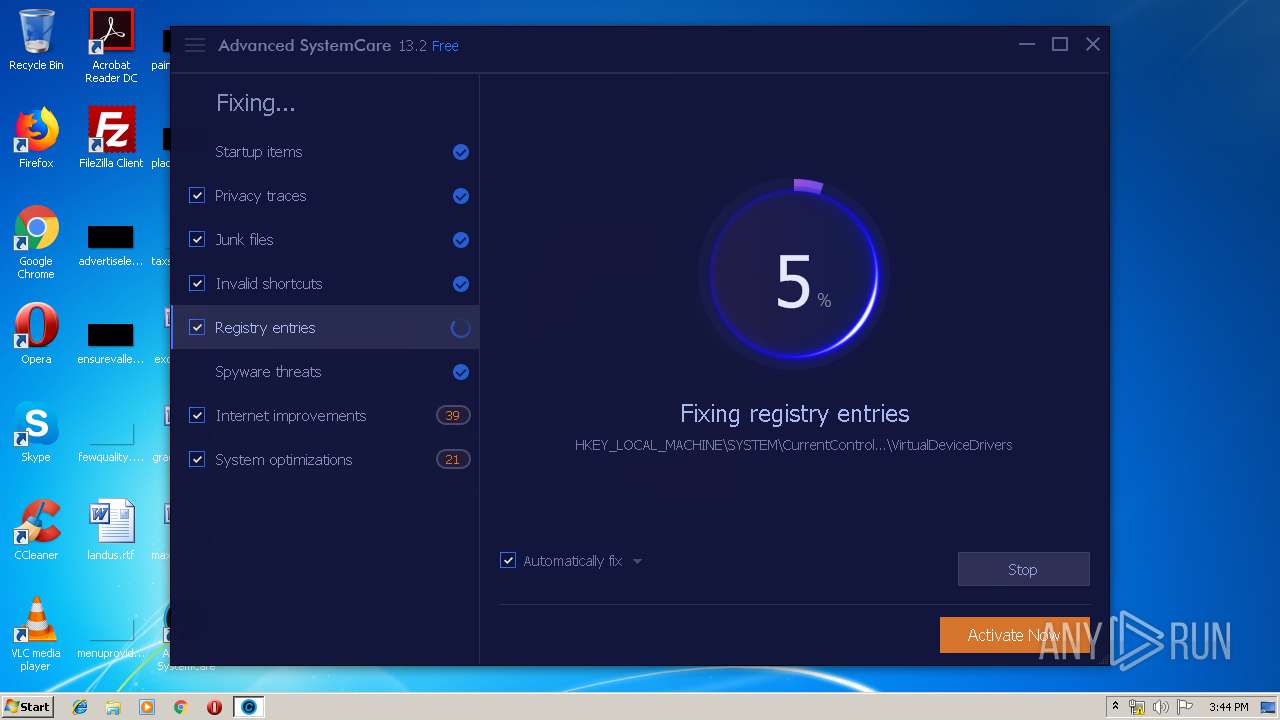Open VLC media player desktop shortcut
This screenshot has height=720, width=1280.
tap(36, 633)
